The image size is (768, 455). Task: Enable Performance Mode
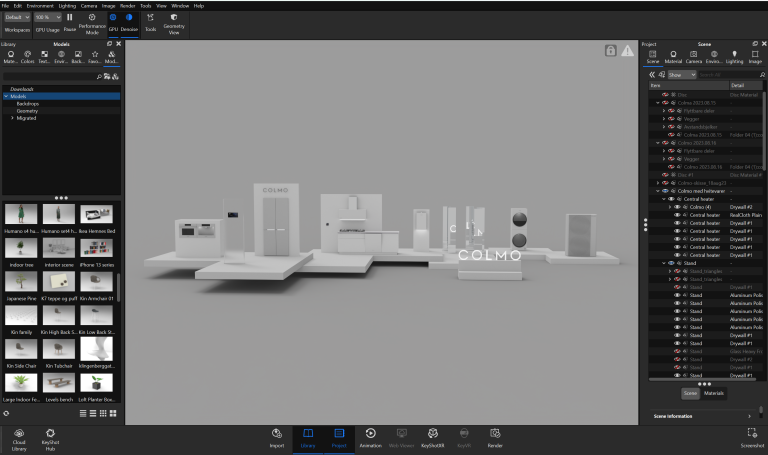pyautogui.click(x=92, y=18)
